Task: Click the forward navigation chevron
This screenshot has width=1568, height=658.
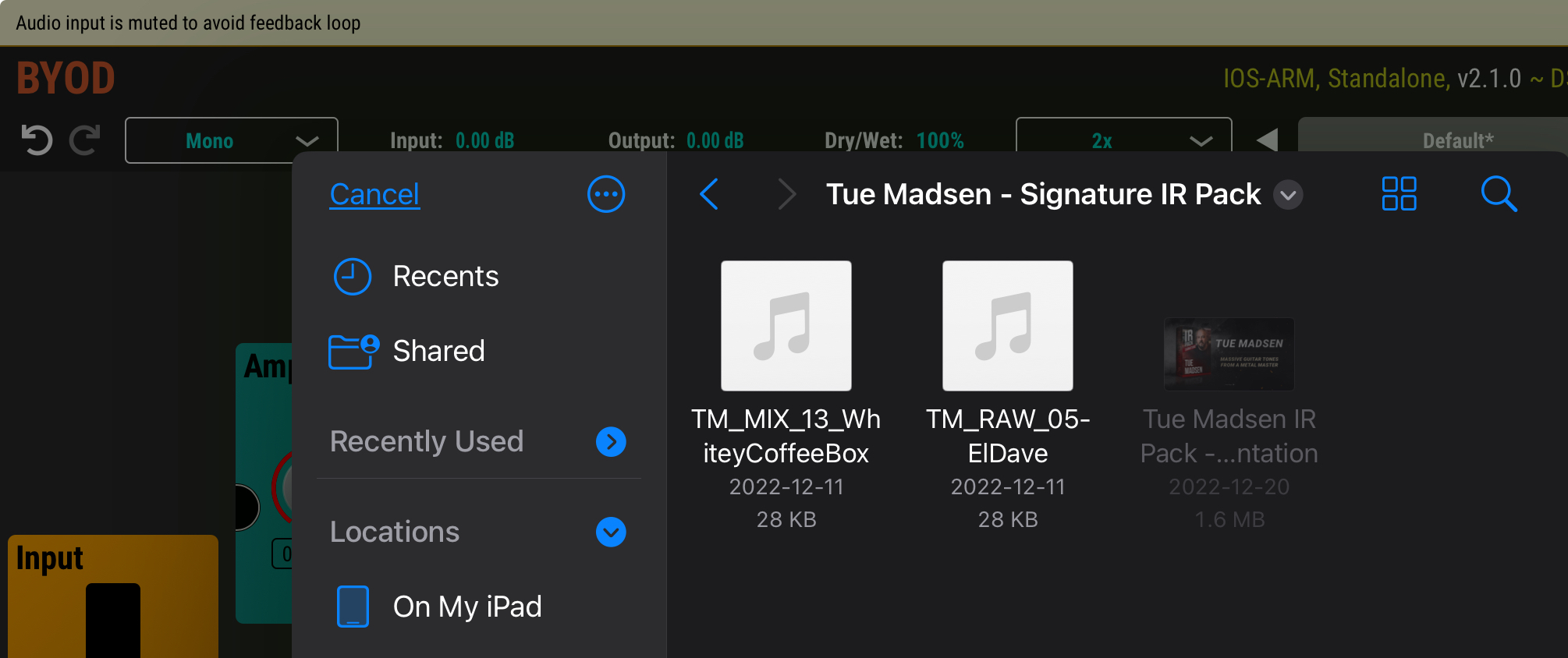Action: [x=787, y=194]
